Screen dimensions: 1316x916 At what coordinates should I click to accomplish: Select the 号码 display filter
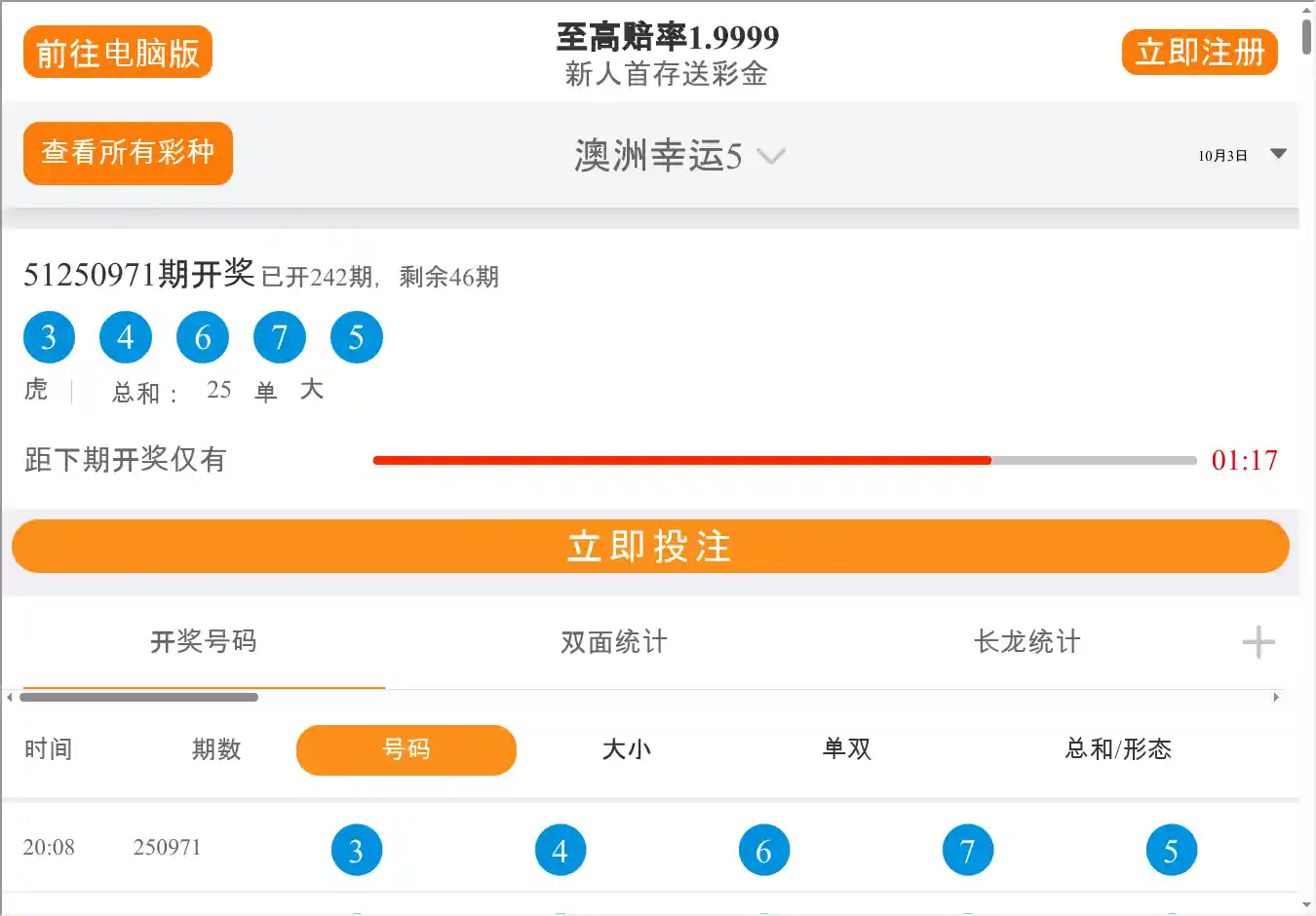[x=406, y=749]
